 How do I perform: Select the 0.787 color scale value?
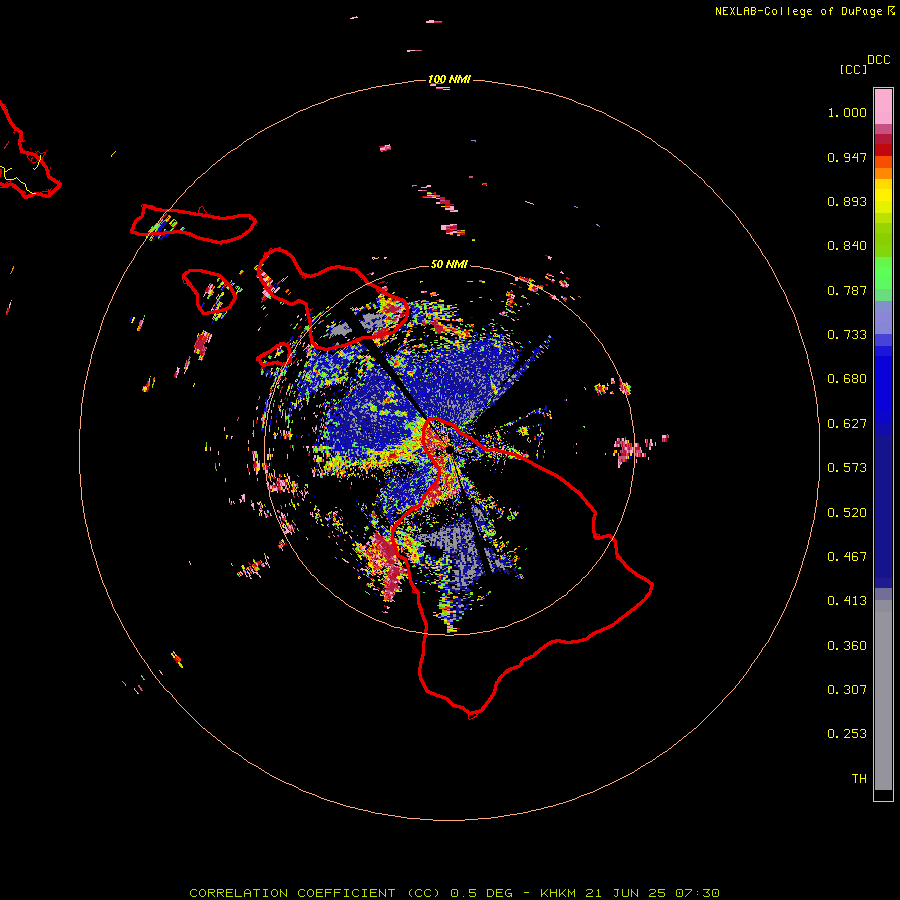point(847,290)
